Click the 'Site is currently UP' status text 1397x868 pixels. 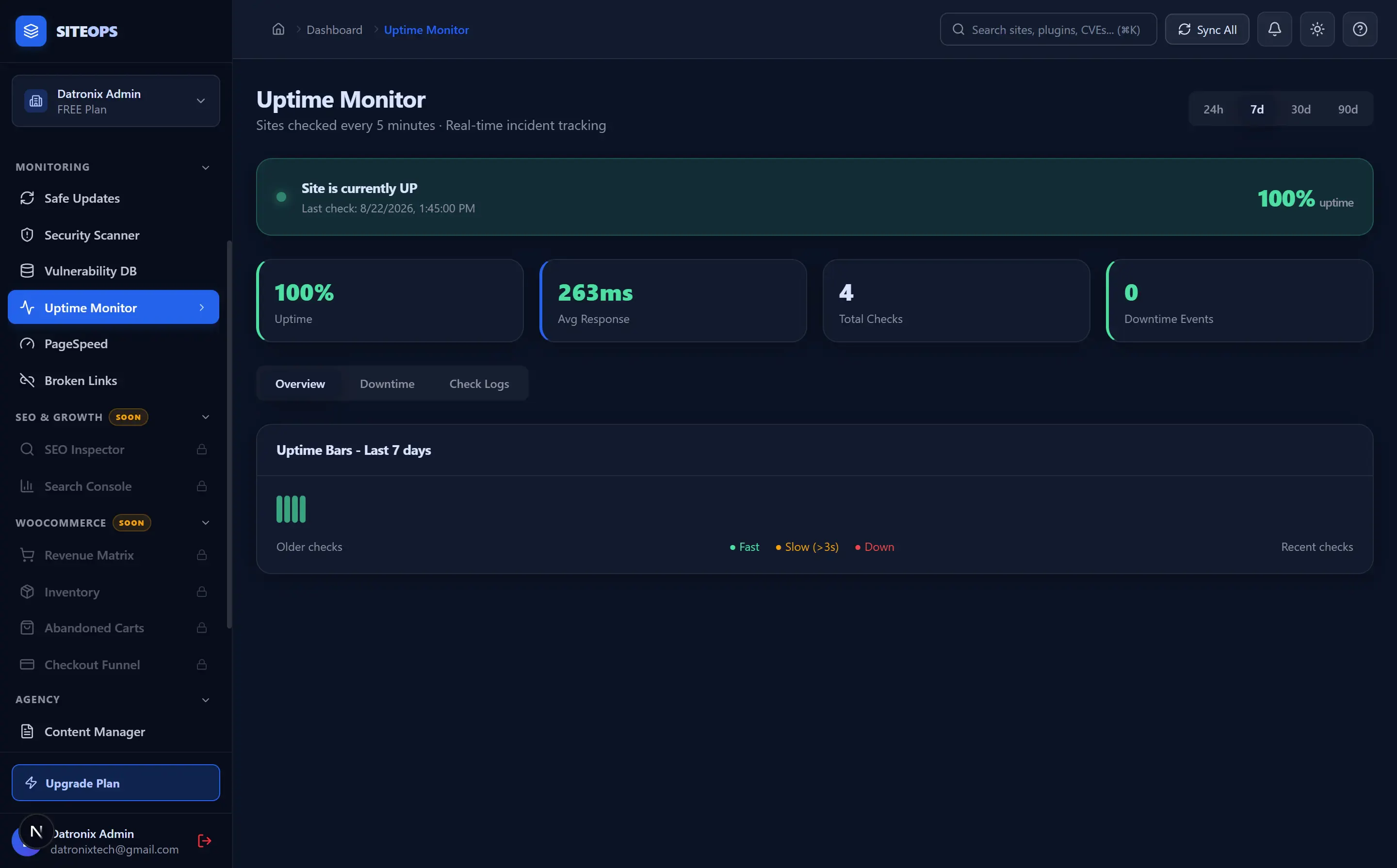tap(359, 188)
